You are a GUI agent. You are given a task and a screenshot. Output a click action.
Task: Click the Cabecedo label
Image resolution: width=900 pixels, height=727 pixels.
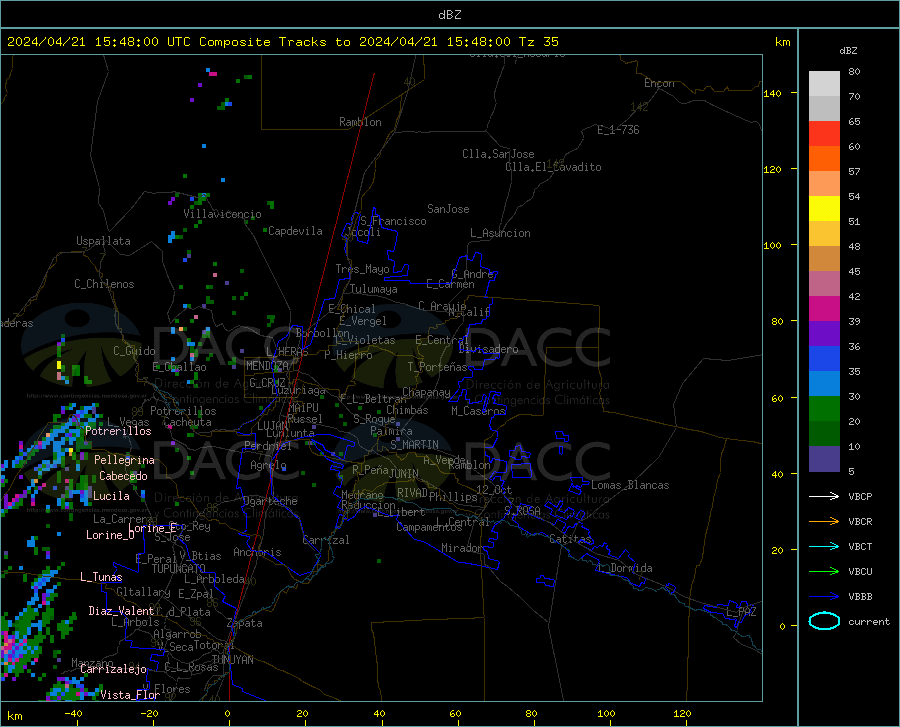[123, 476]
